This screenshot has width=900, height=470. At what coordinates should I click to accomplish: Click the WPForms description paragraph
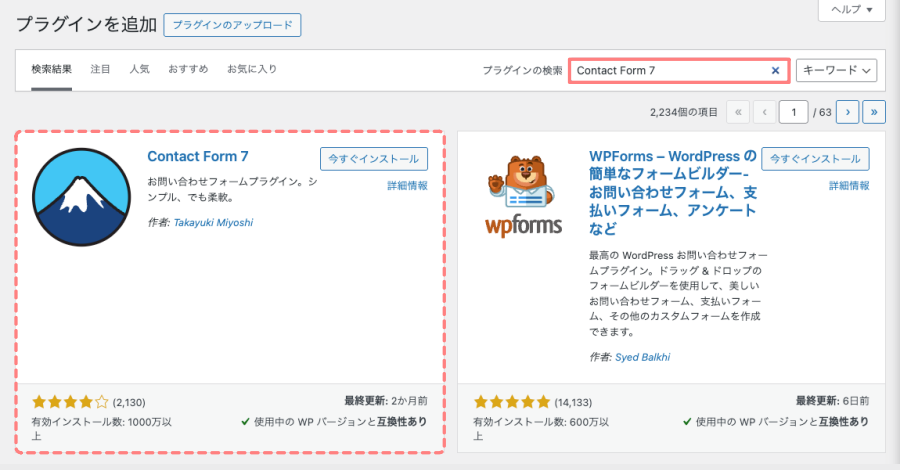[678, 293]
